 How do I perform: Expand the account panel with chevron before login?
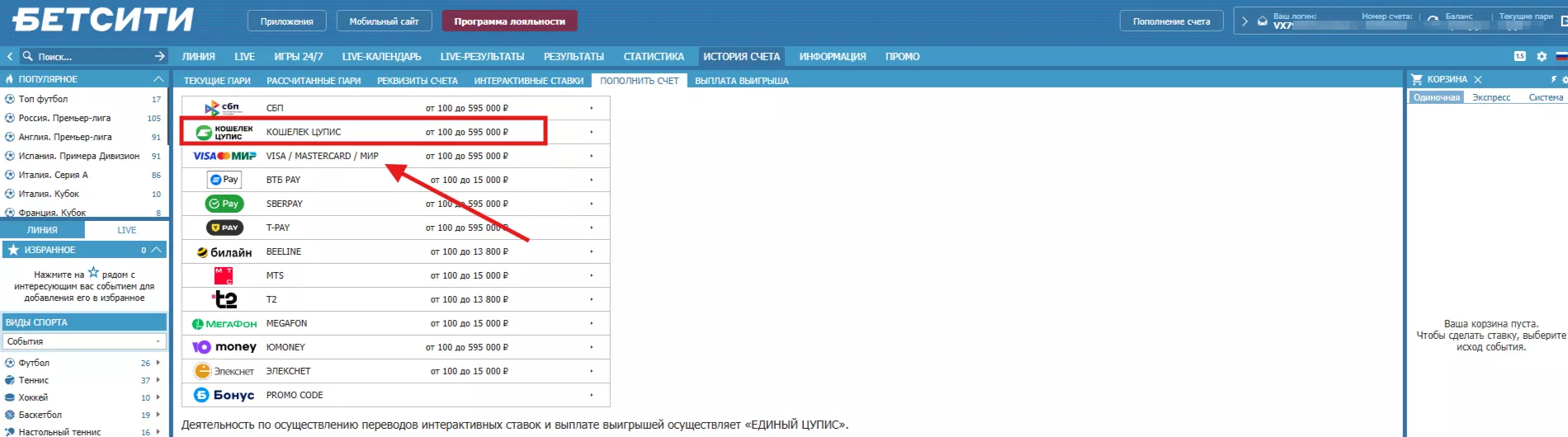point(1244,21)
